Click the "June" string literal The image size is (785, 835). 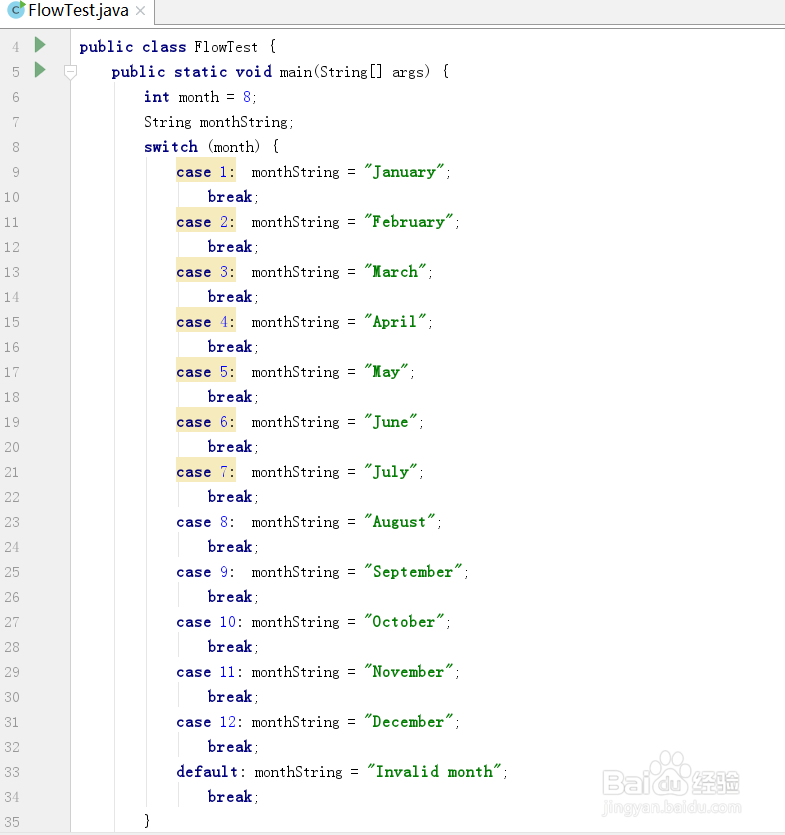coord(391,422)
